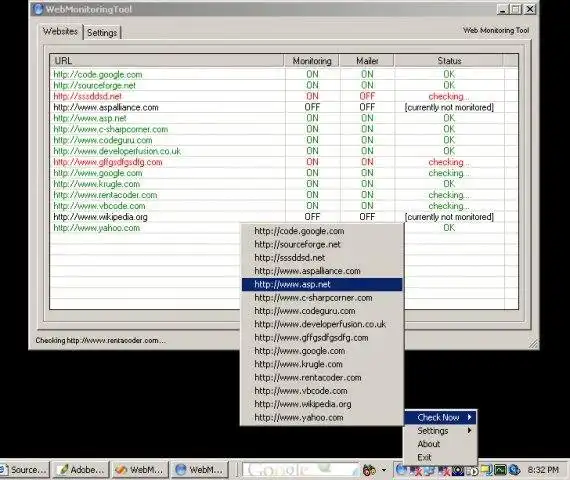The width and height of the screenshot is (570, 480).
Task: Click the Google search field in taskbar
Action: [301, 470]
